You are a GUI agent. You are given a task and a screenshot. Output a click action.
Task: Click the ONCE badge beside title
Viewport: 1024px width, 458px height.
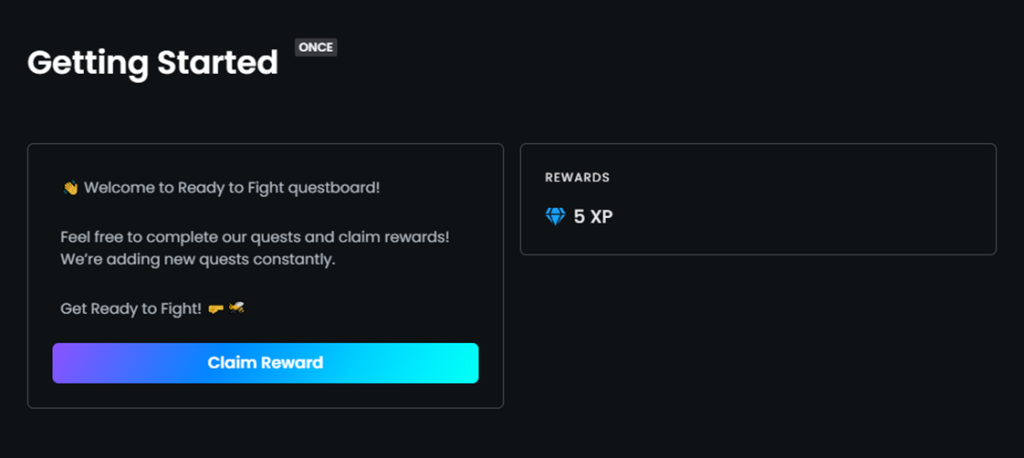pos(316,47)
